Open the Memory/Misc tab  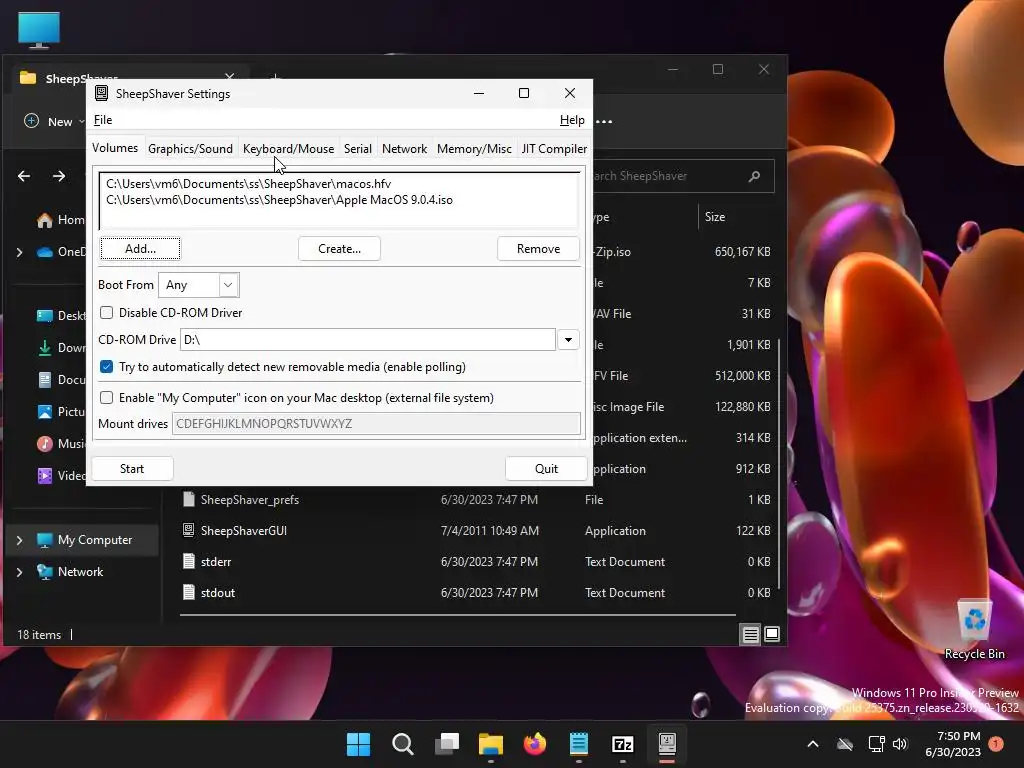(474, 148)
